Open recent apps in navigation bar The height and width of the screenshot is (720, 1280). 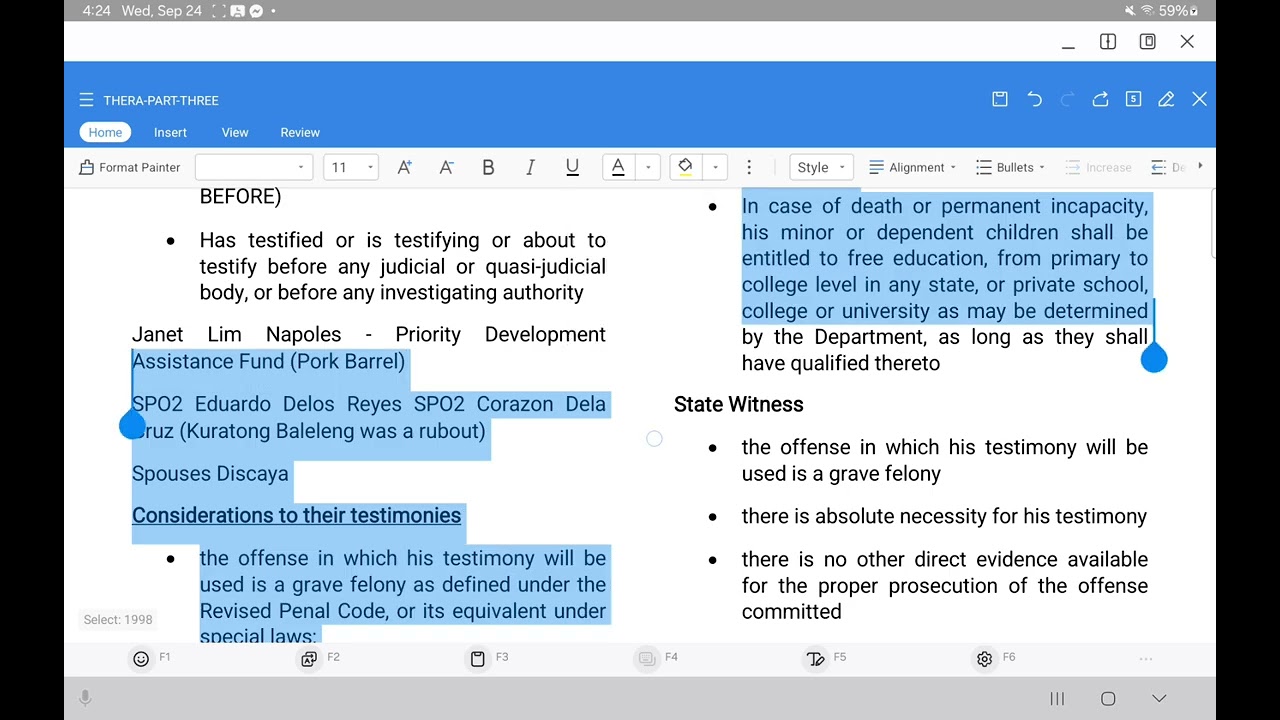pos(1057,699)
